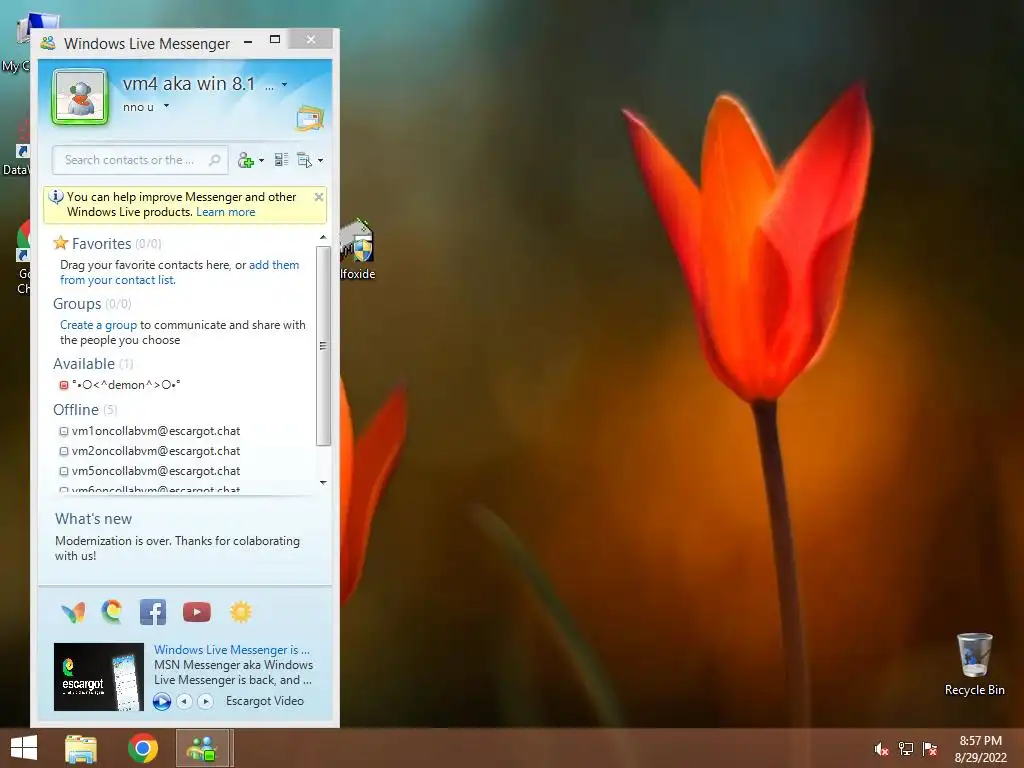The width and height of the screenshot is (1024, 768).
Task: Open the Windows Live Messenger is... link
Action: coord(232,650)
